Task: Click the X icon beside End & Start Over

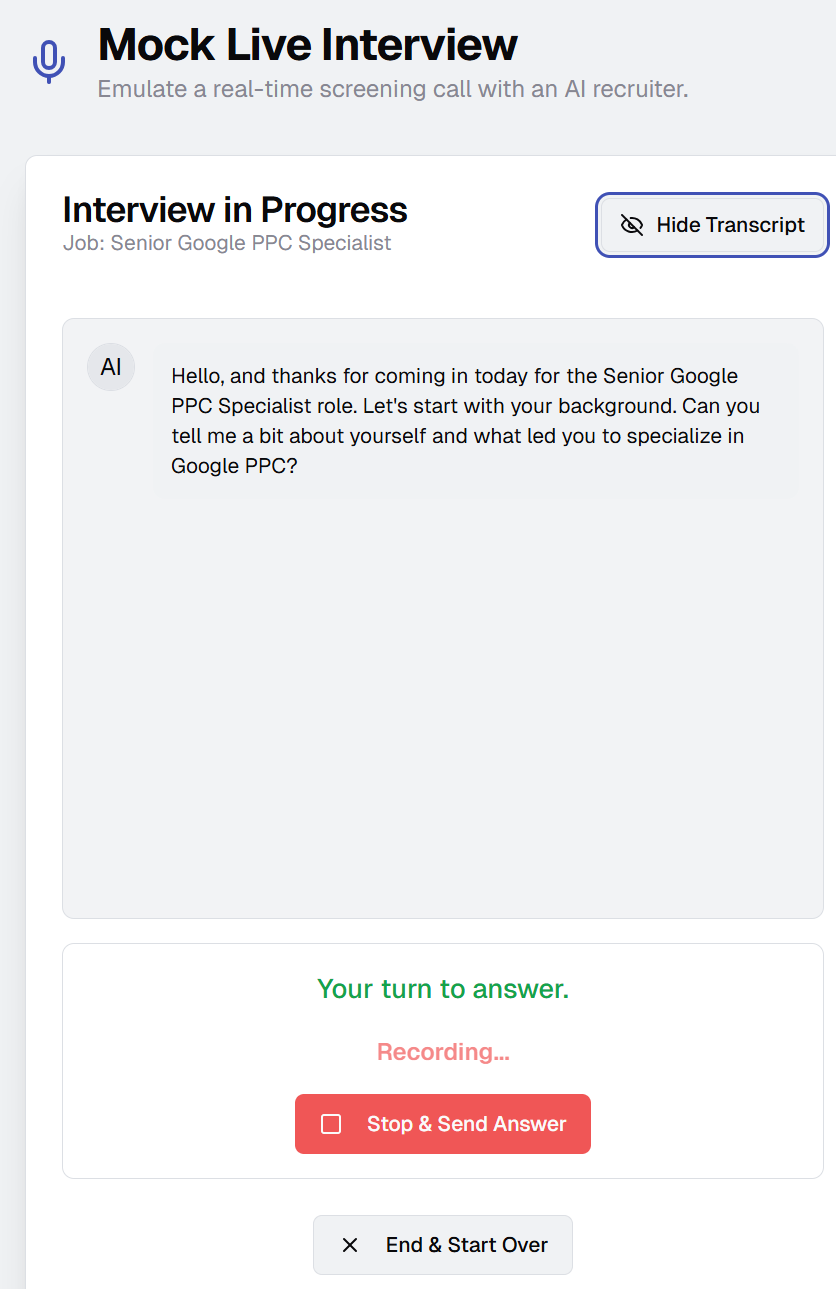Action: [350, 1245]
